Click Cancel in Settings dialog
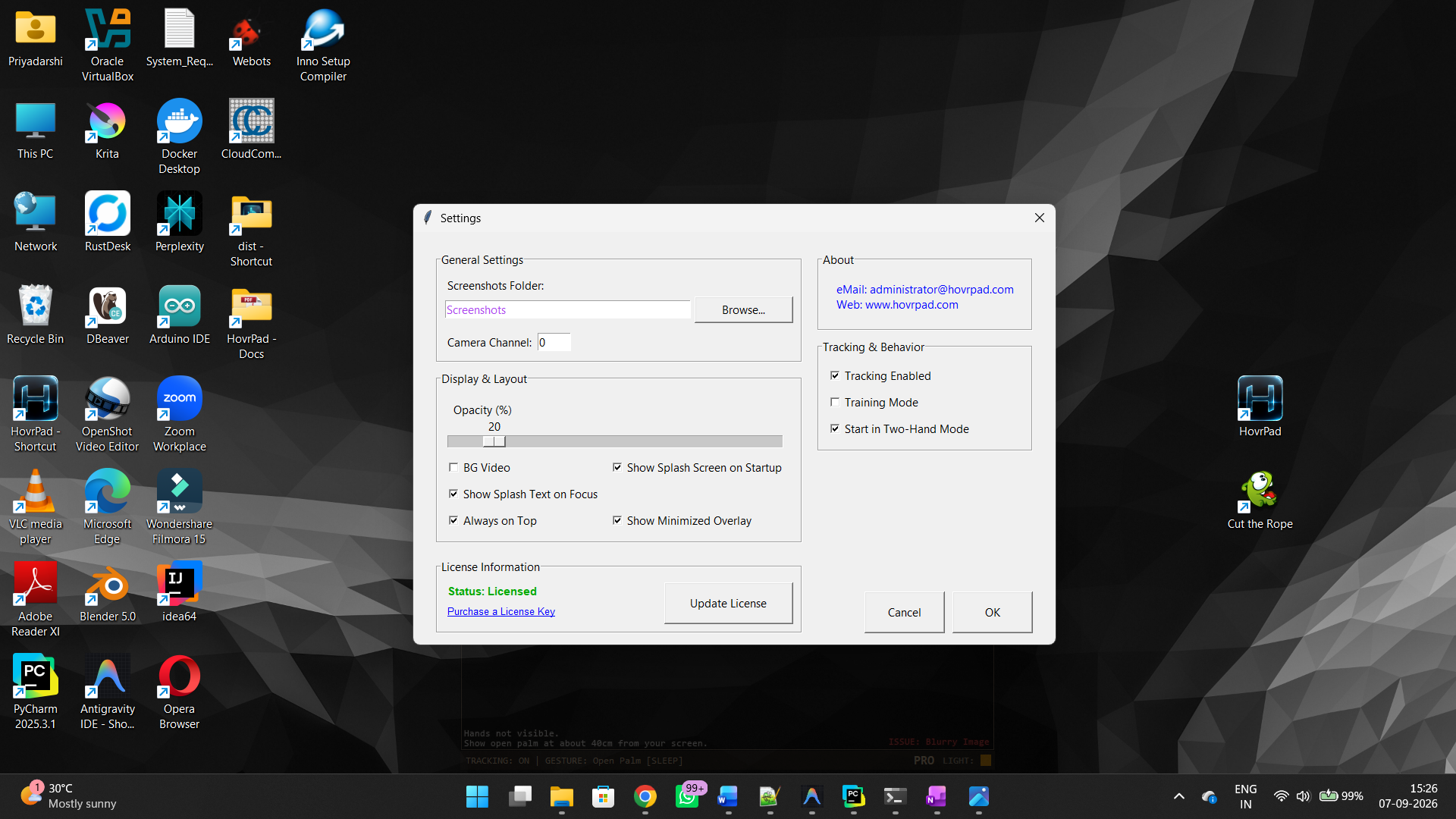This screenshot has width=1456, height=819. pos(904,612)
